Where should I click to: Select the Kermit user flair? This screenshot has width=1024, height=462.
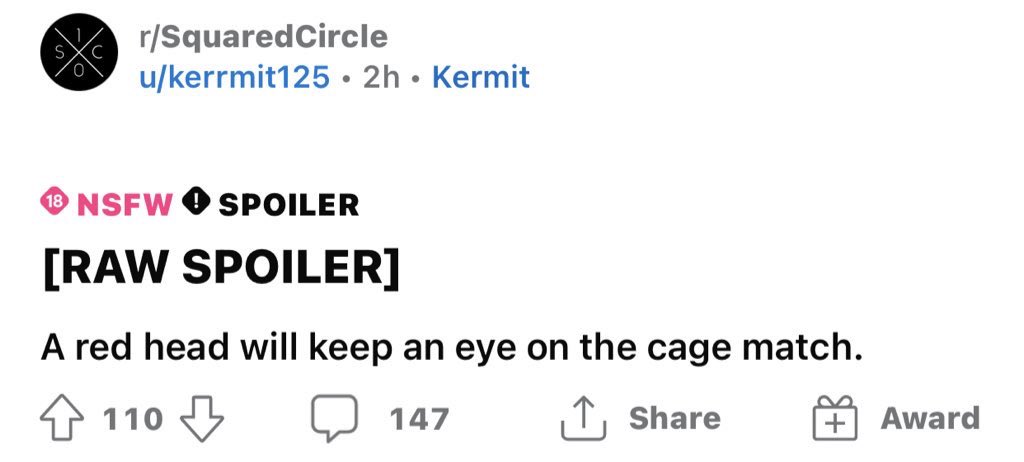tap(480, 77)
